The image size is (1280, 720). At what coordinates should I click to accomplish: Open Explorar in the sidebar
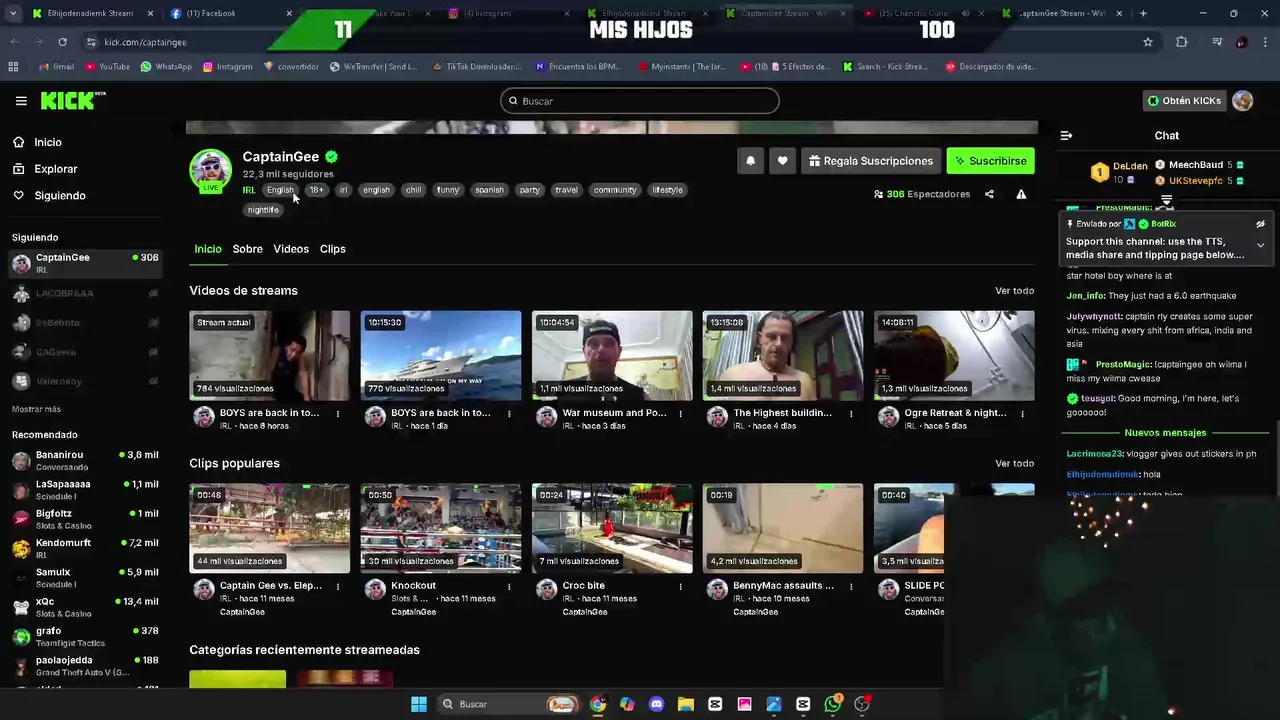[x=56, y=169]
